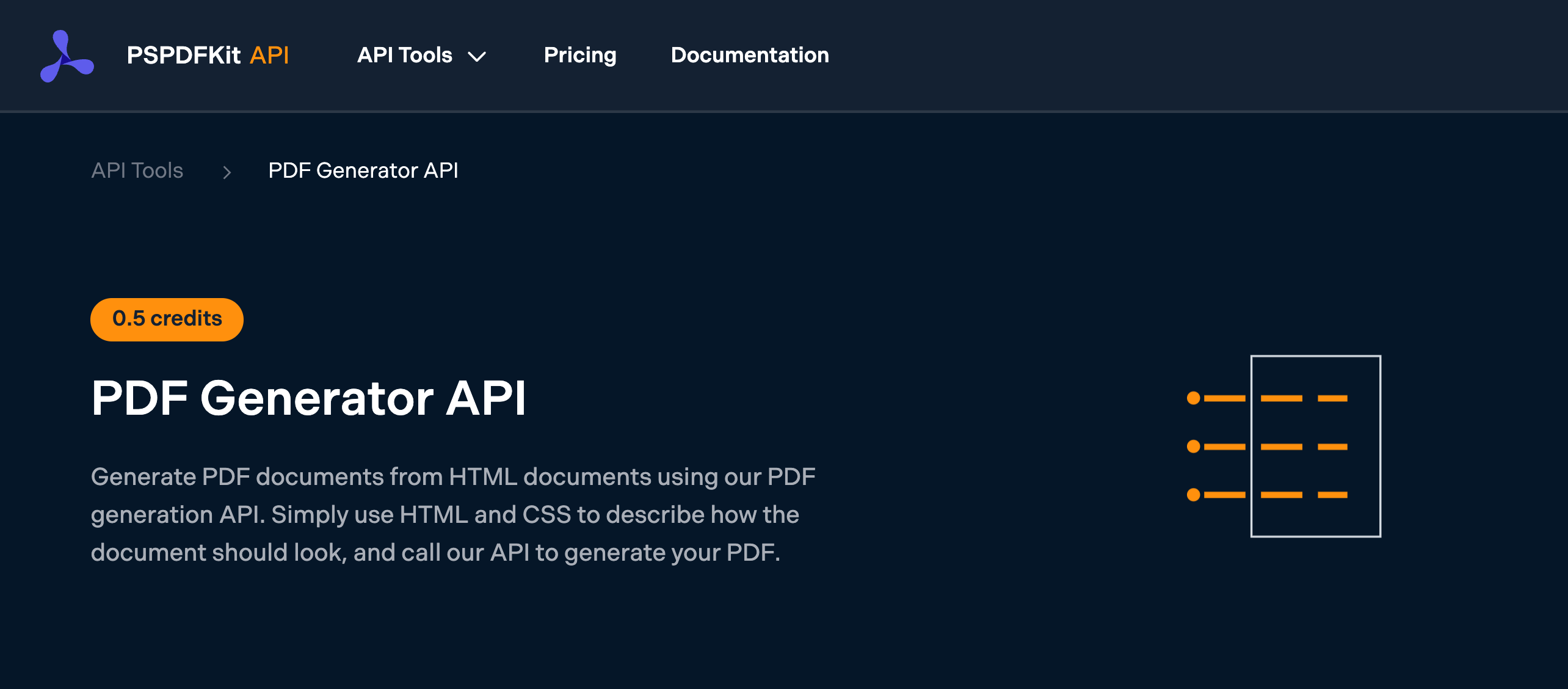Click the API Tools breadcrumb link

tap(136, 170)
